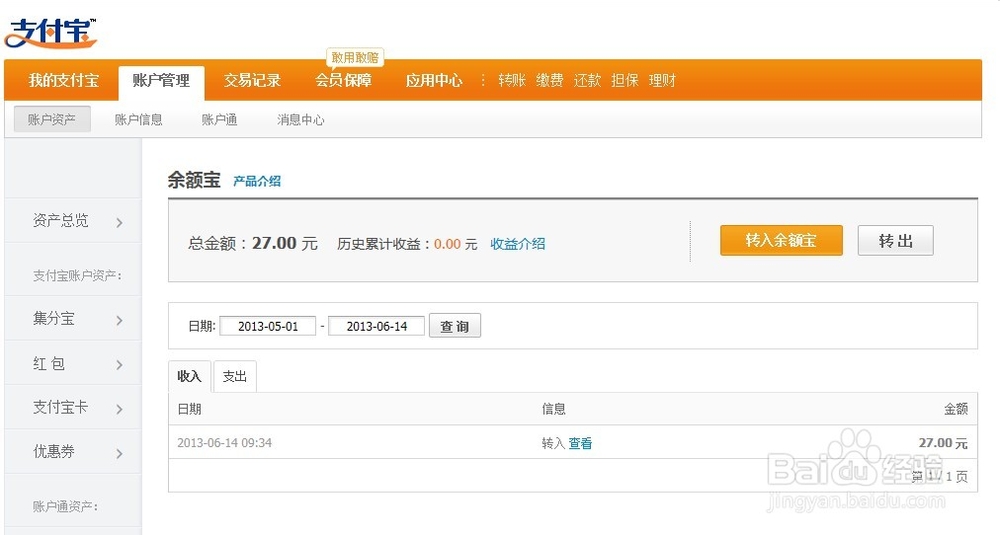The height and width of the screenshot is (535, 1000).
Task: Click the 理财 shortcut link
Action: pos(663,80)
